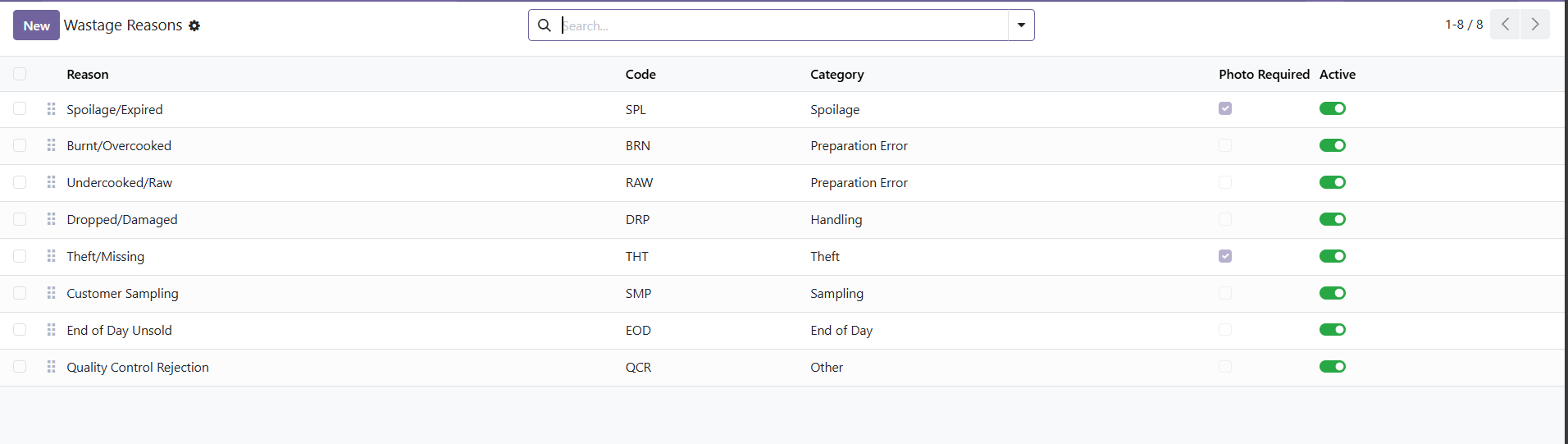Select the checkbox for Dropped/Damaged row
This screenshot has height=444, width=1568.
click(x=20, y=219)
